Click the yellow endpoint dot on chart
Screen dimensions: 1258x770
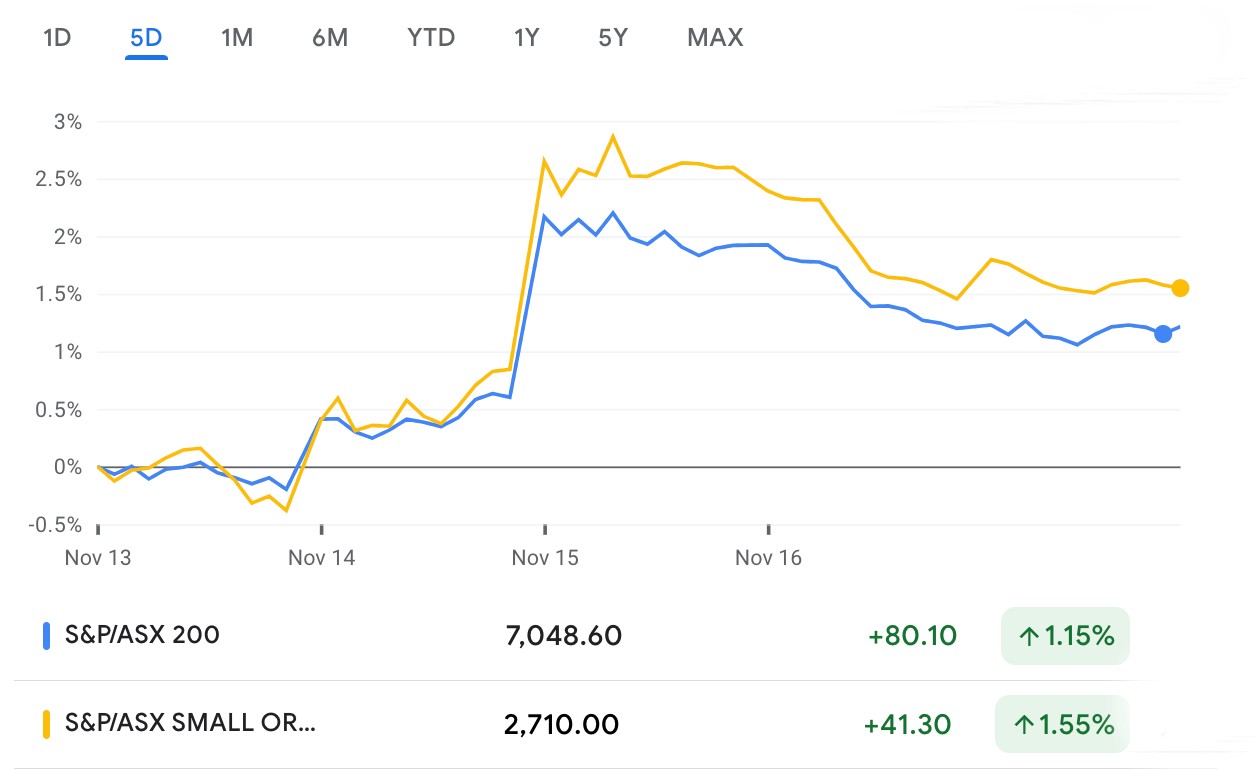point(1180,288)
